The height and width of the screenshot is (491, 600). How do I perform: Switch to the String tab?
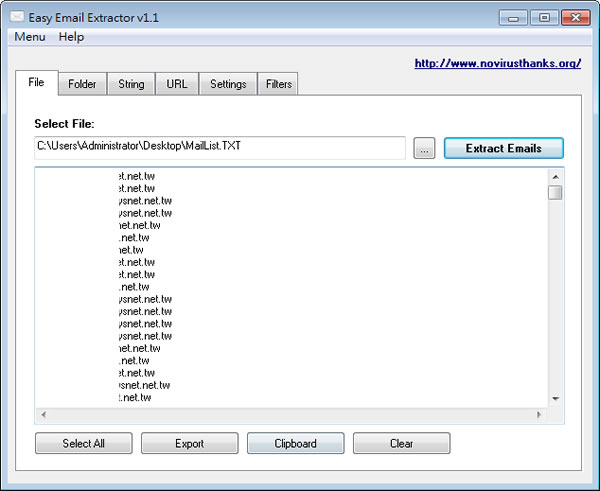point(131,84)
